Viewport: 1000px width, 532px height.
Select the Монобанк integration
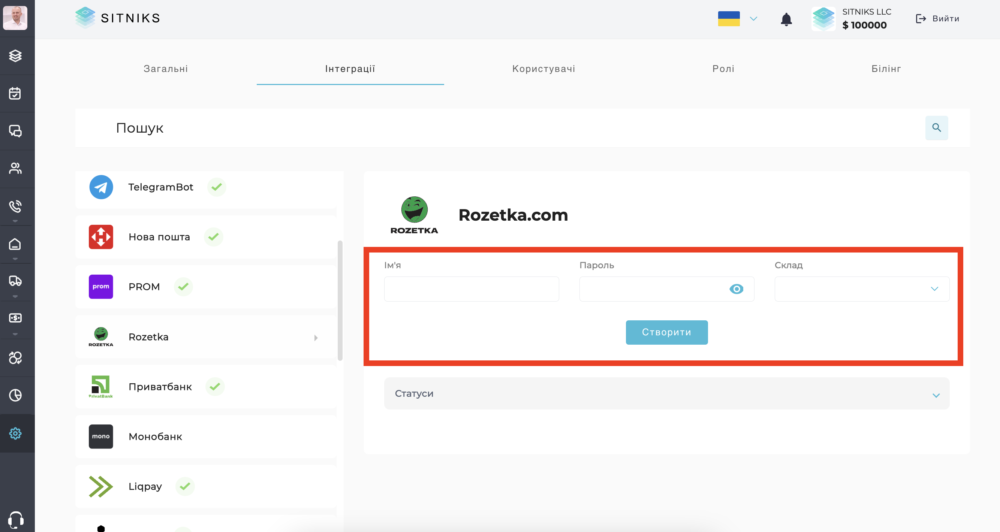pyautogui.click(x=205, y=436)
